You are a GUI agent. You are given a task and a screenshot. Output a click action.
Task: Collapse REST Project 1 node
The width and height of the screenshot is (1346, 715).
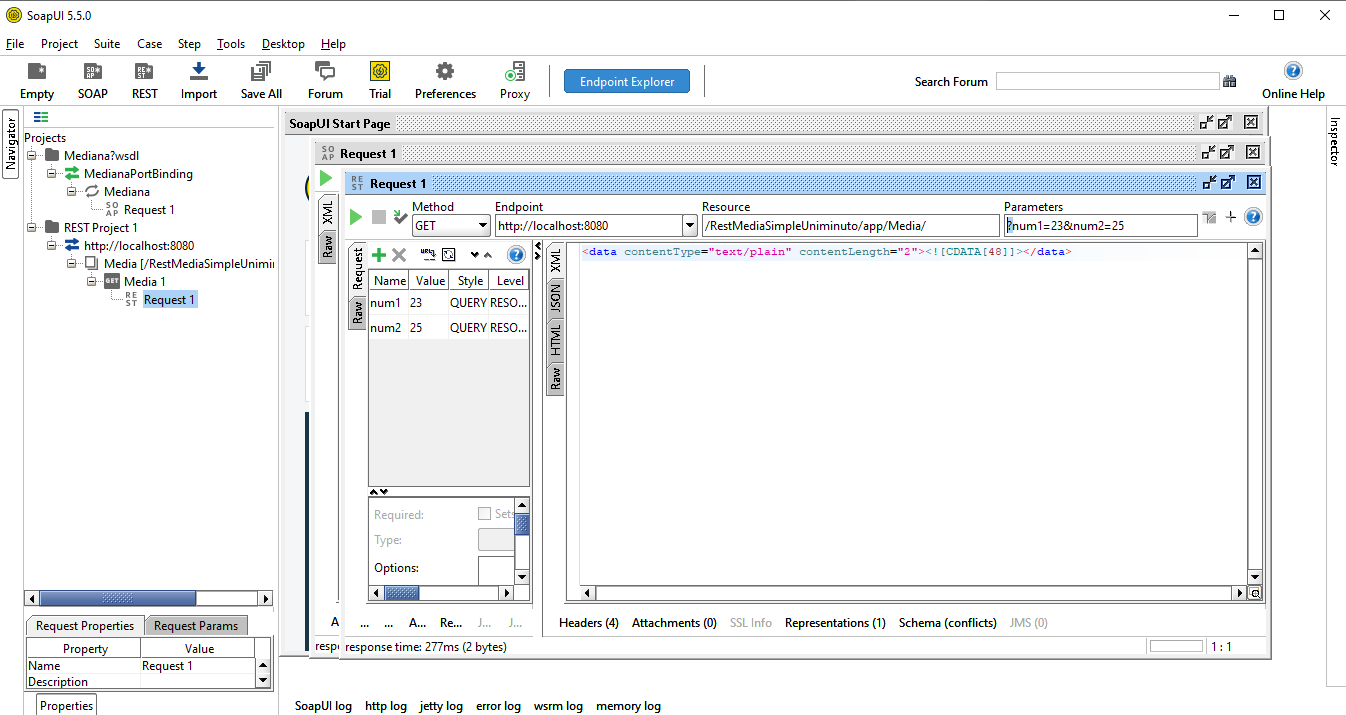coord(32,227)
